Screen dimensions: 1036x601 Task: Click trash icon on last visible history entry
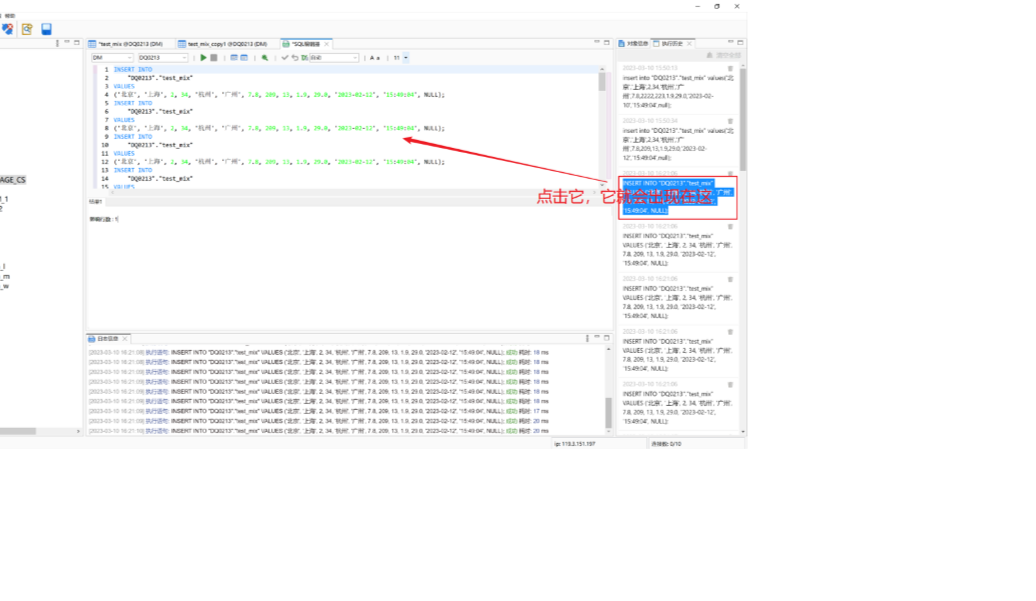(730, 384)
